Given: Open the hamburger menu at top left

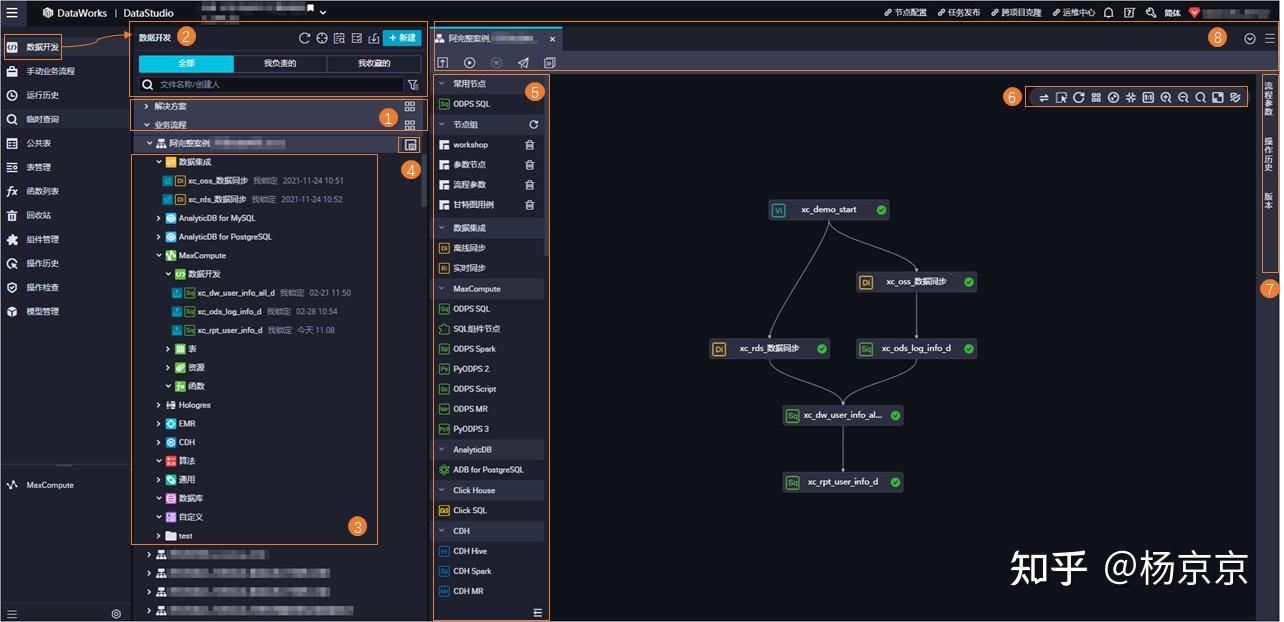Looking at the screenshot, I should 12,13.
